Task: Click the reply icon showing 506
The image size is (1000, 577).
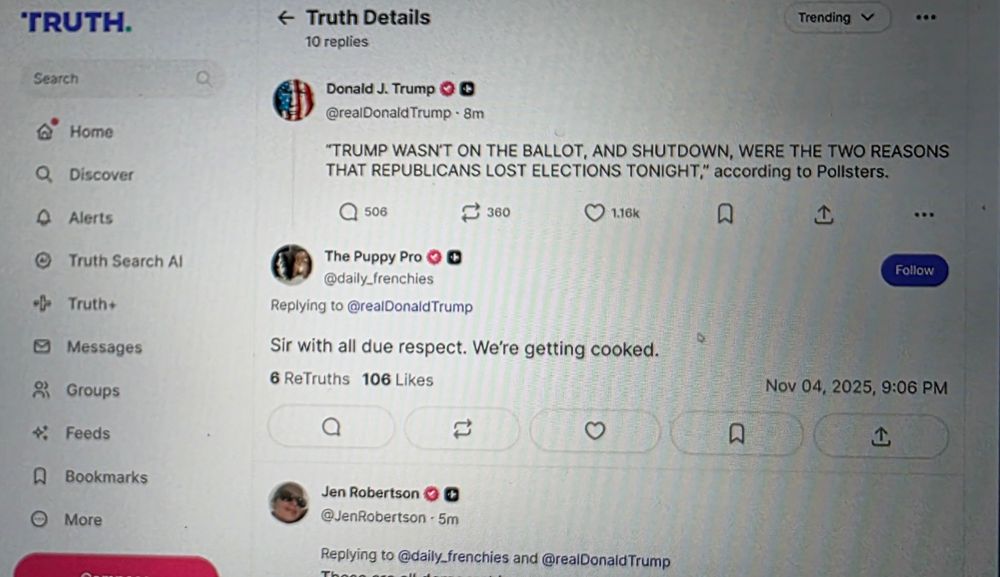Action: [x=349, y=212]
